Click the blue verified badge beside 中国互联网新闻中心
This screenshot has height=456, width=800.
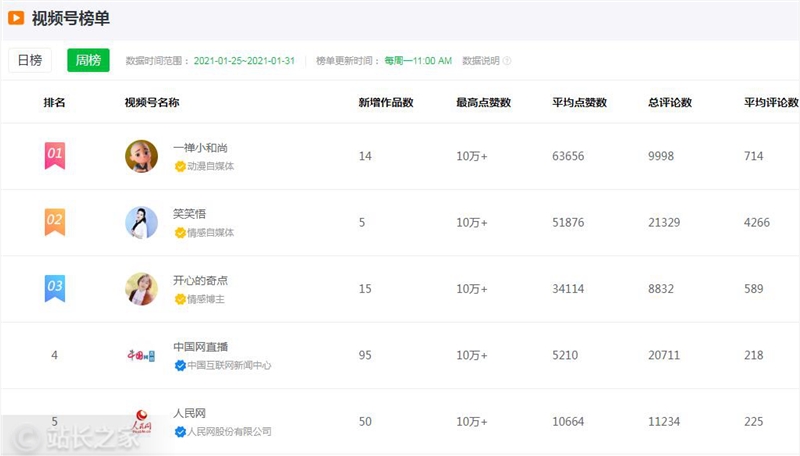[180, 366]
